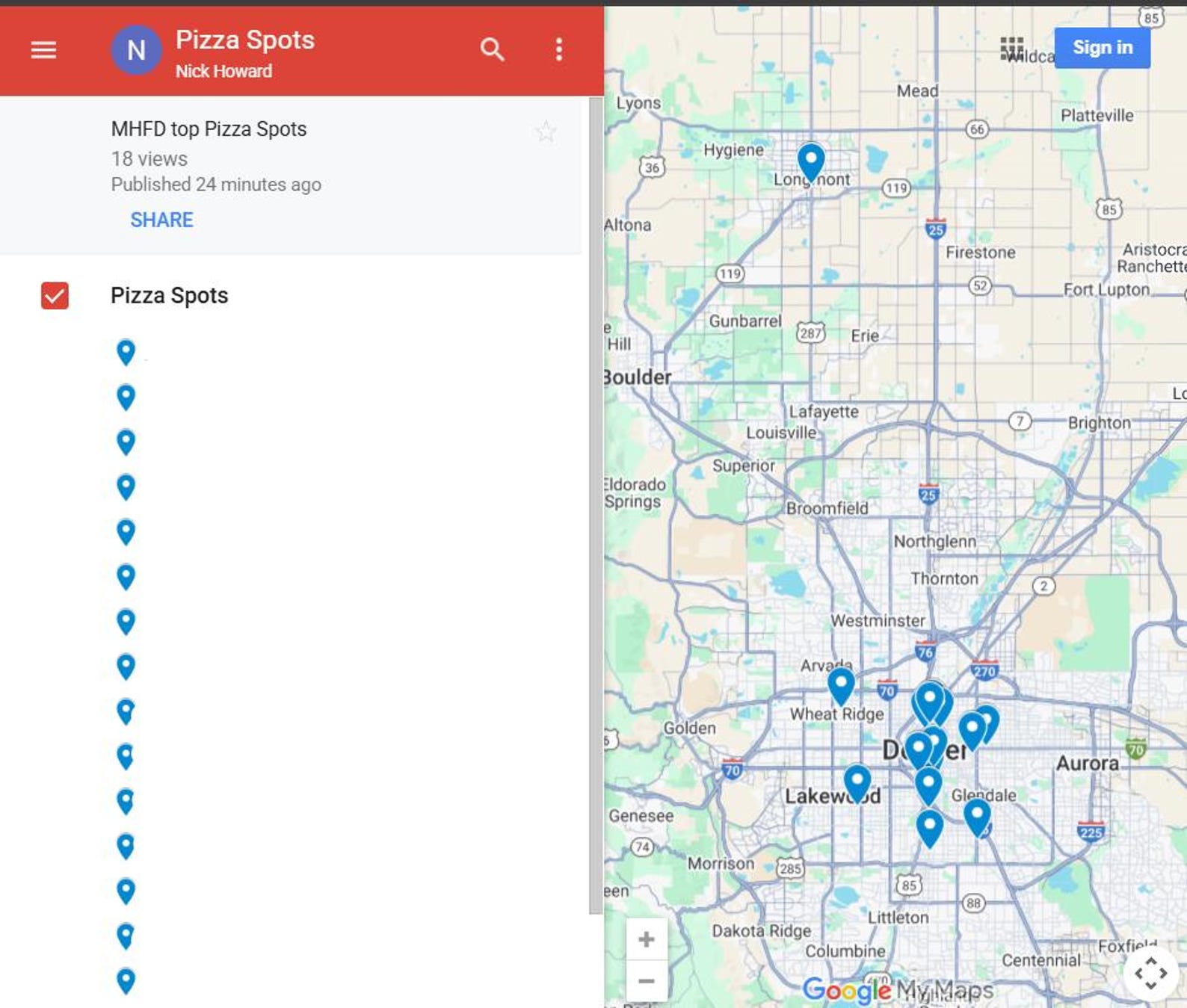The image size is (1187, 1008).
Task: Select the first pin in the Pizza Spots list
Action: (x=126, y=352)
